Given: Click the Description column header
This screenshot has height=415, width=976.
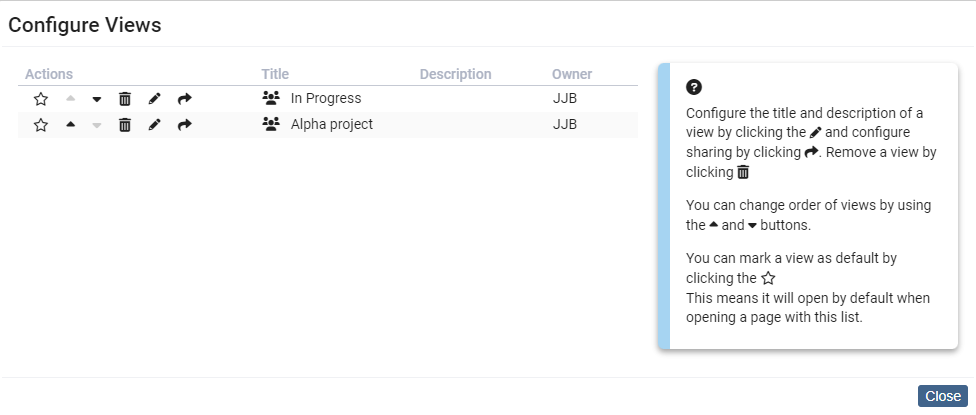Looking at the screenshot, I should (455, 74).
